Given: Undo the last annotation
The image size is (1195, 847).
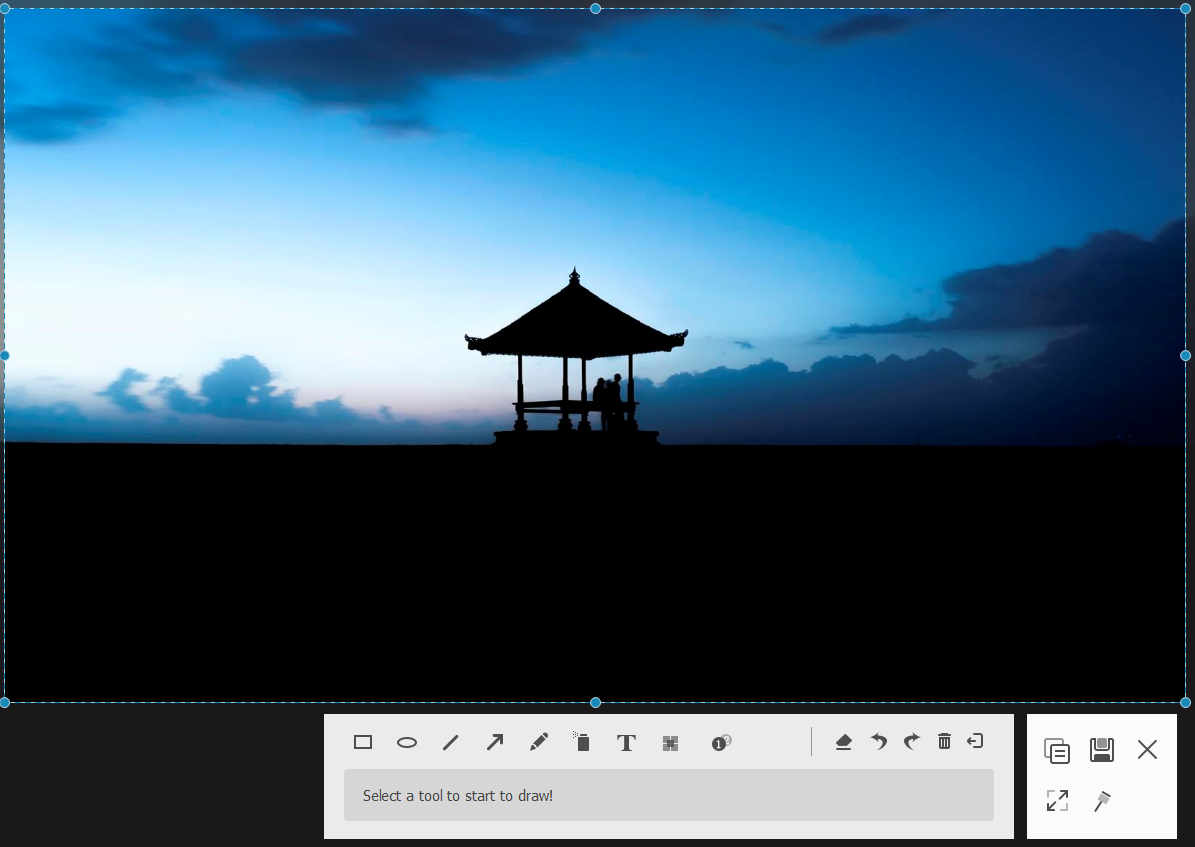Looking at the screenshot, I should [878, 742].
